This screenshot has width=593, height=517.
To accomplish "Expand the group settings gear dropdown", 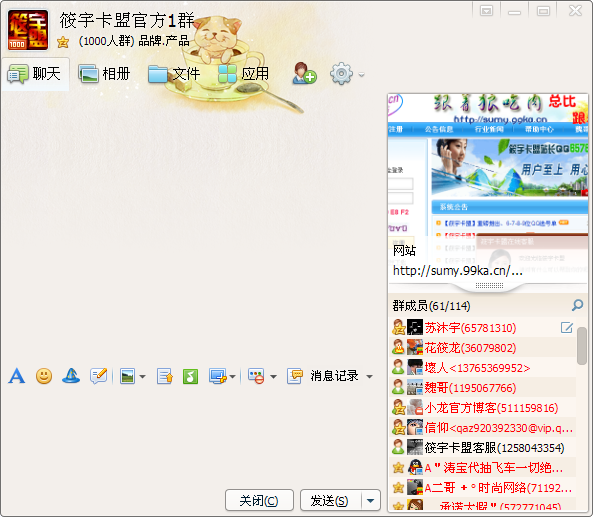I will 362,75.
